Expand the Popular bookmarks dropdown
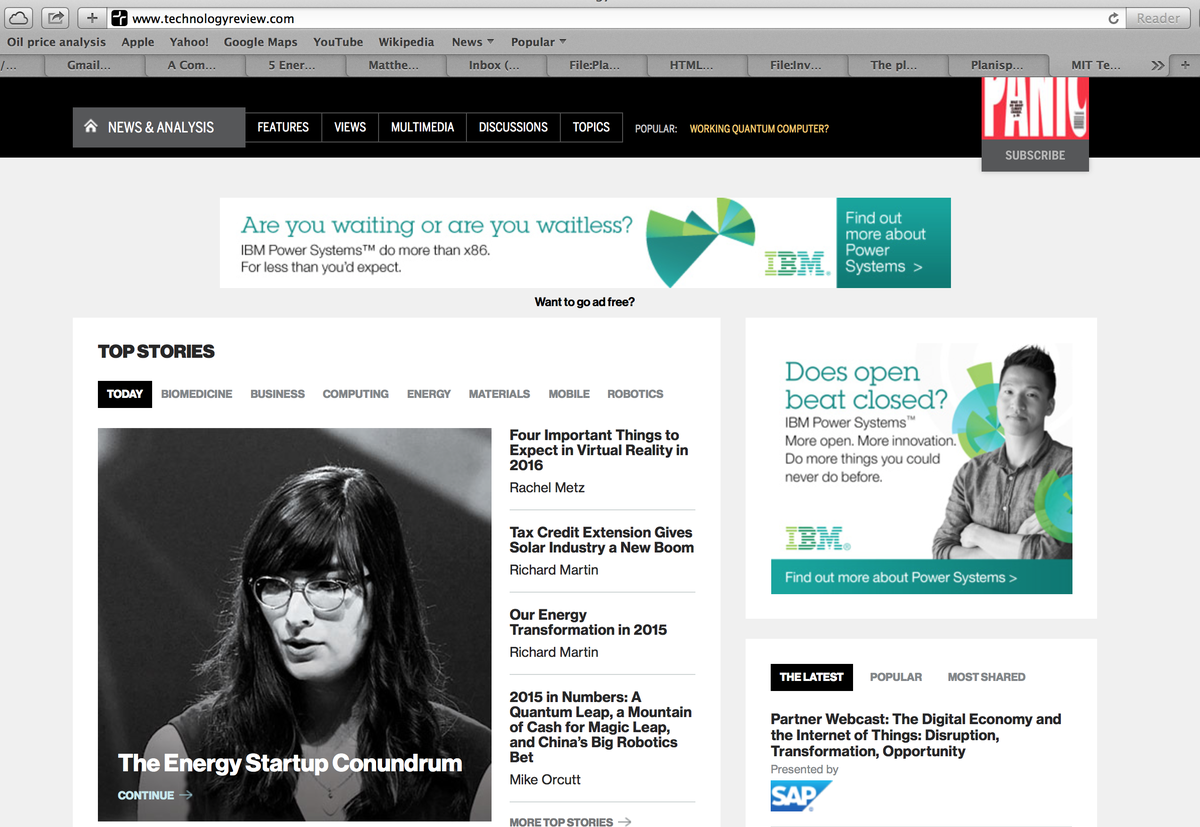The height and width of the screenshot is (827, 1200). pyautogui.click(x=538, y=42)
